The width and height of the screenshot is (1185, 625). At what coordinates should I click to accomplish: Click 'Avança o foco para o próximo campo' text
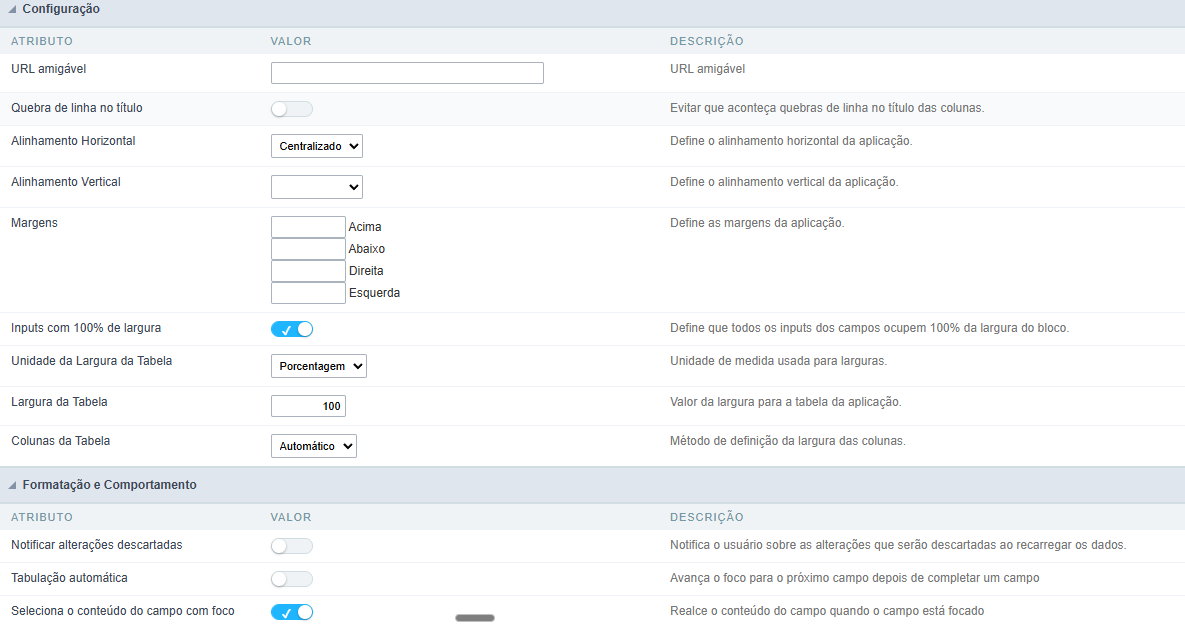click(855, 578)
